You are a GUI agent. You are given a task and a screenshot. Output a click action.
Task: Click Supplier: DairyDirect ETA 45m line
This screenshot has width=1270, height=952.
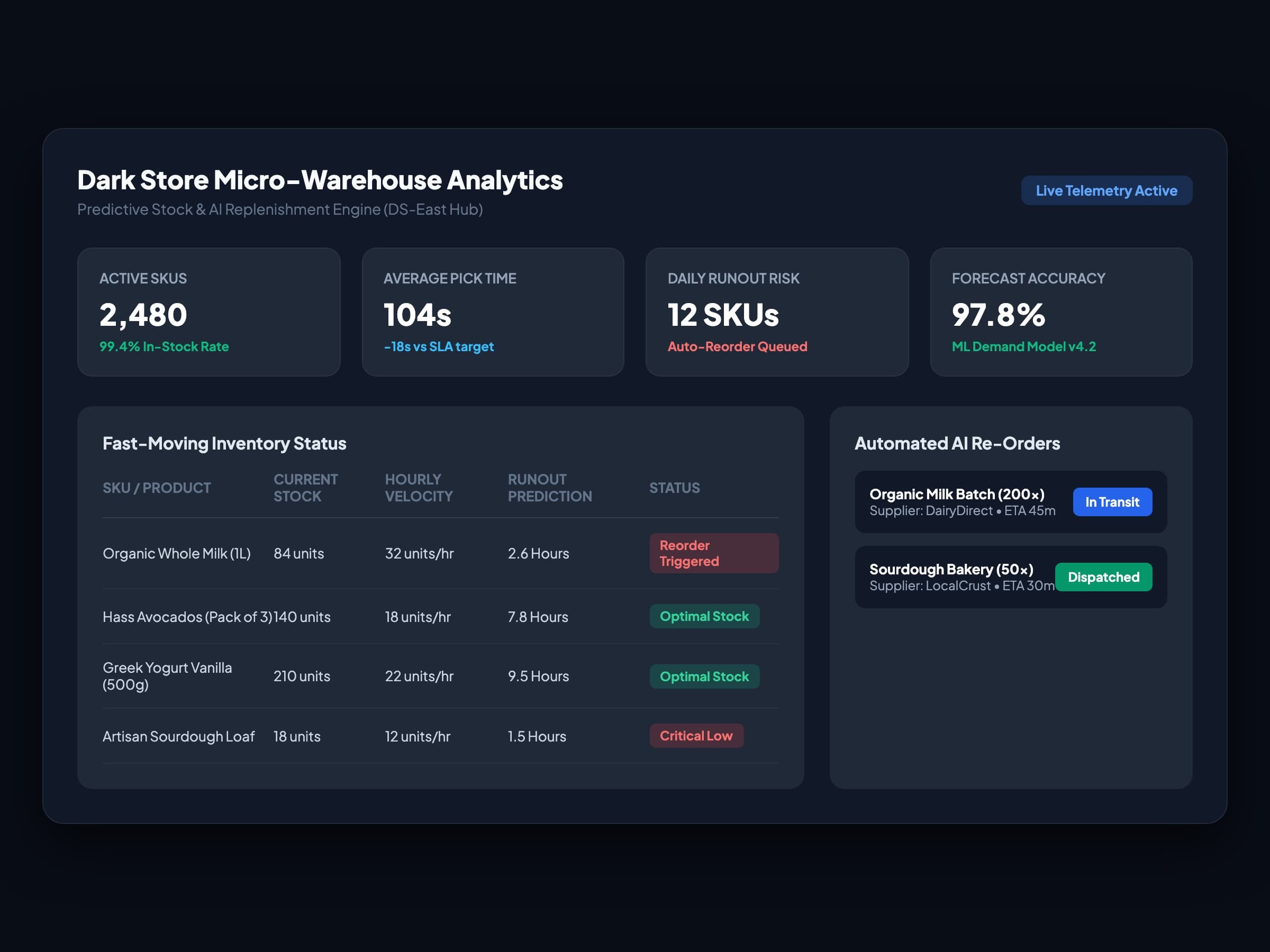tap(962, 511)
